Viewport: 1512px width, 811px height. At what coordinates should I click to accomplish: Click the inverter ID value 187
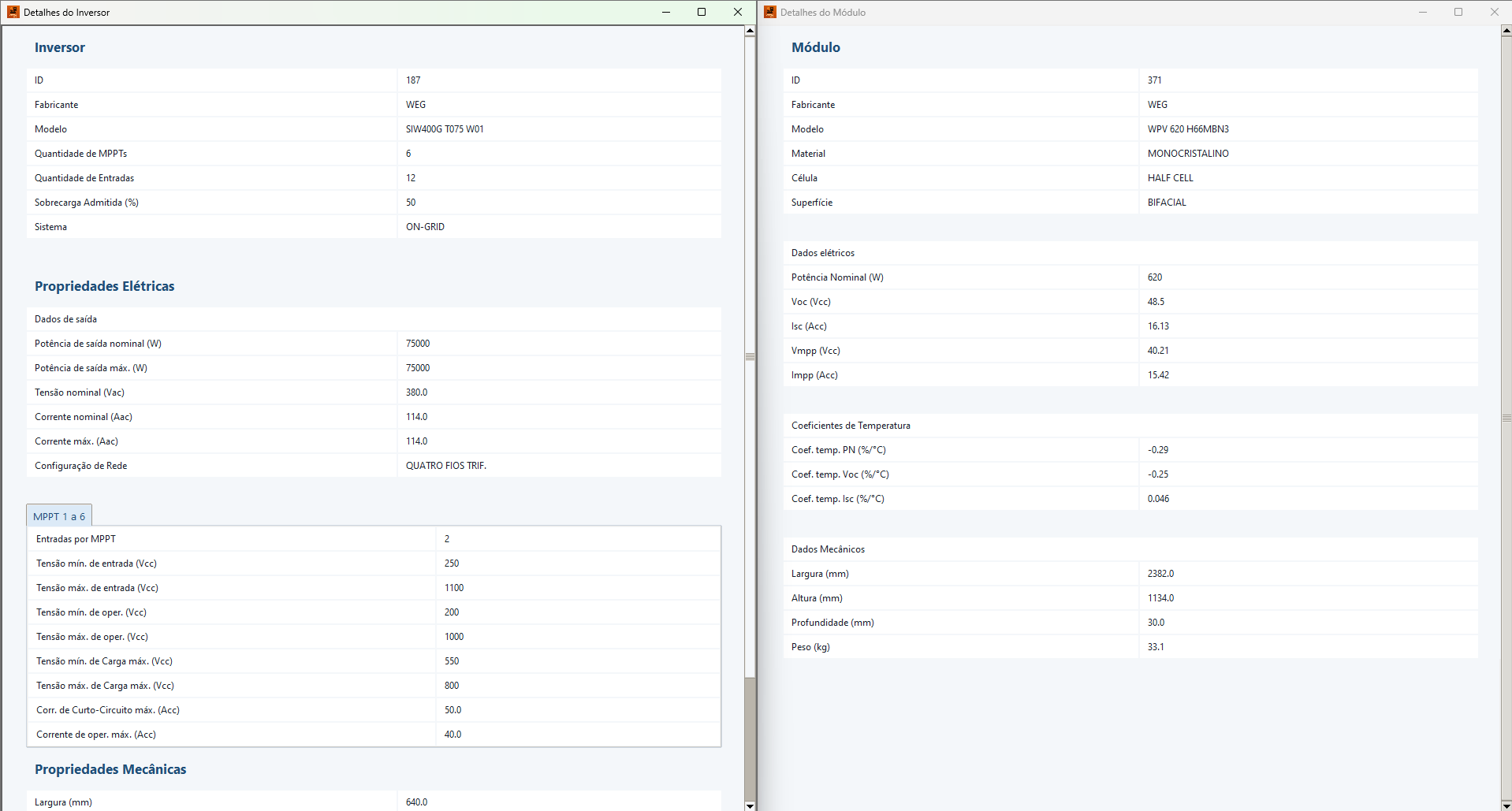[x=413, y=80]
